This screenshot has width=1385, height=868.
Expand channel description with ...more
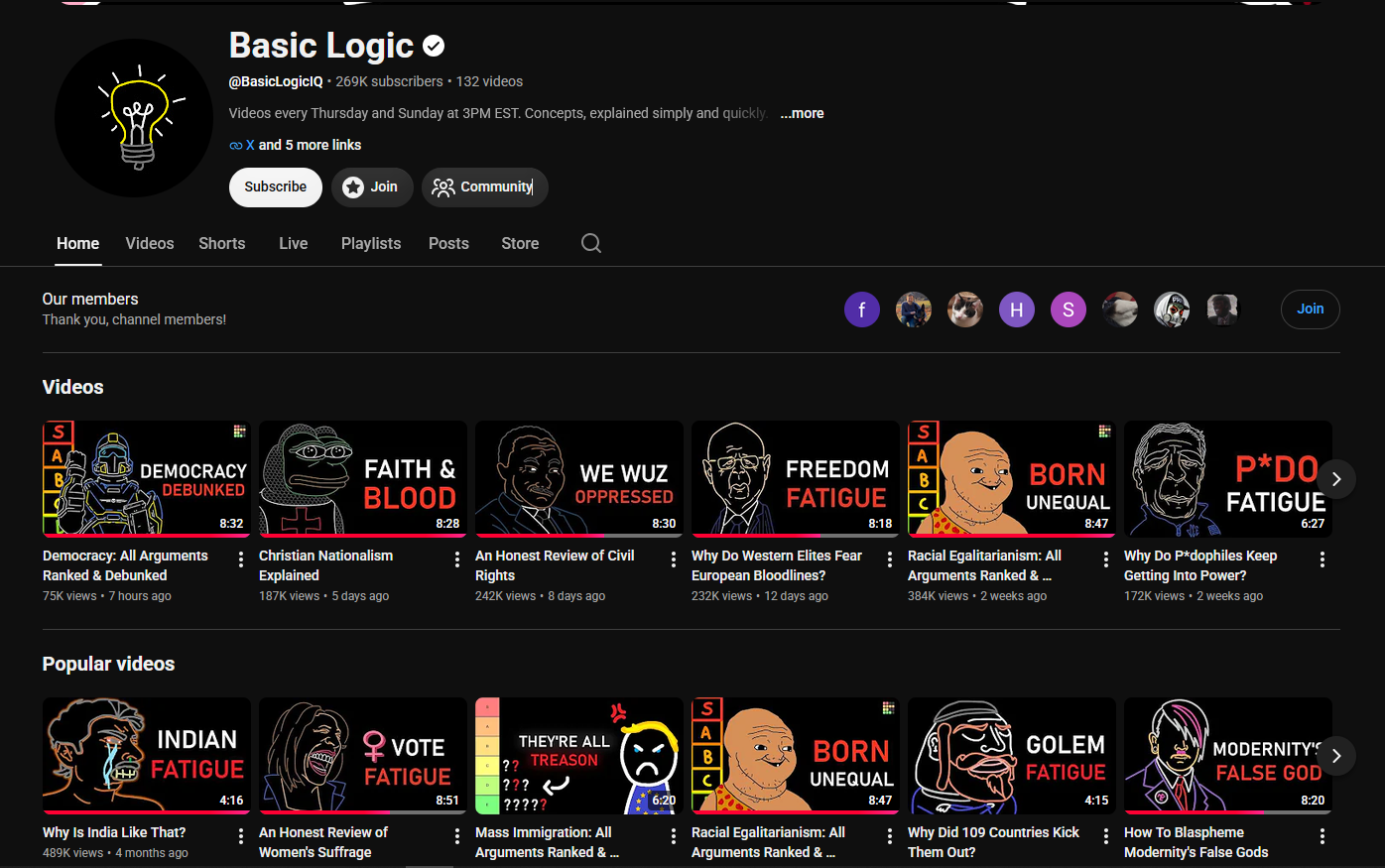pos(802,113)
